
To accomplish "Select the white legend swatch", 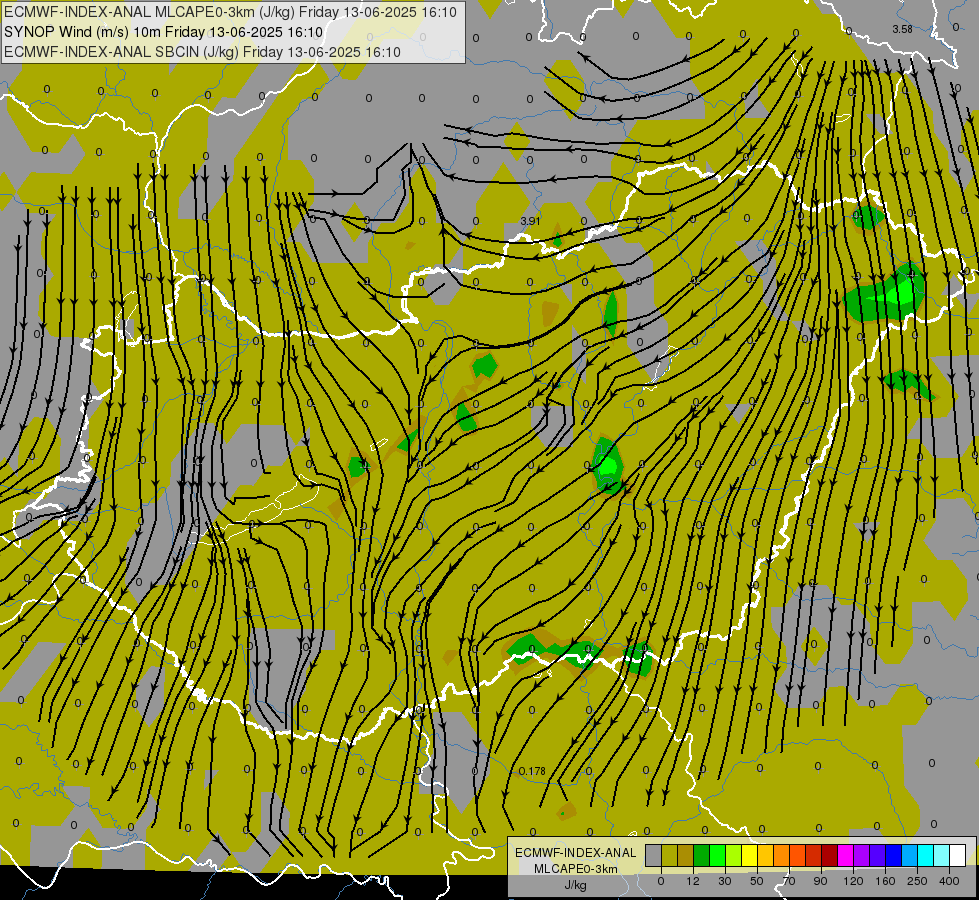I will (x=958, y=855).
